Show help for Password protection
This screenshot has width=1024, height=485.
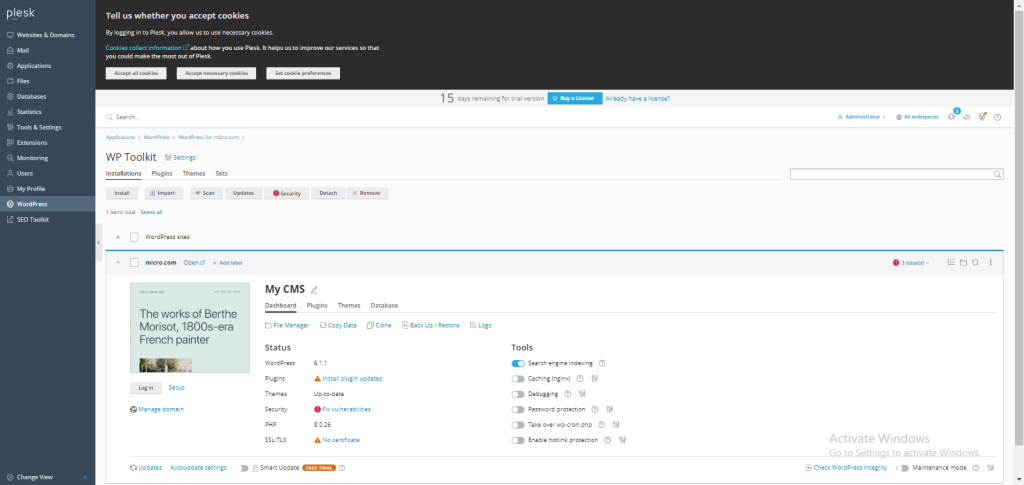[x=594, y=409]
